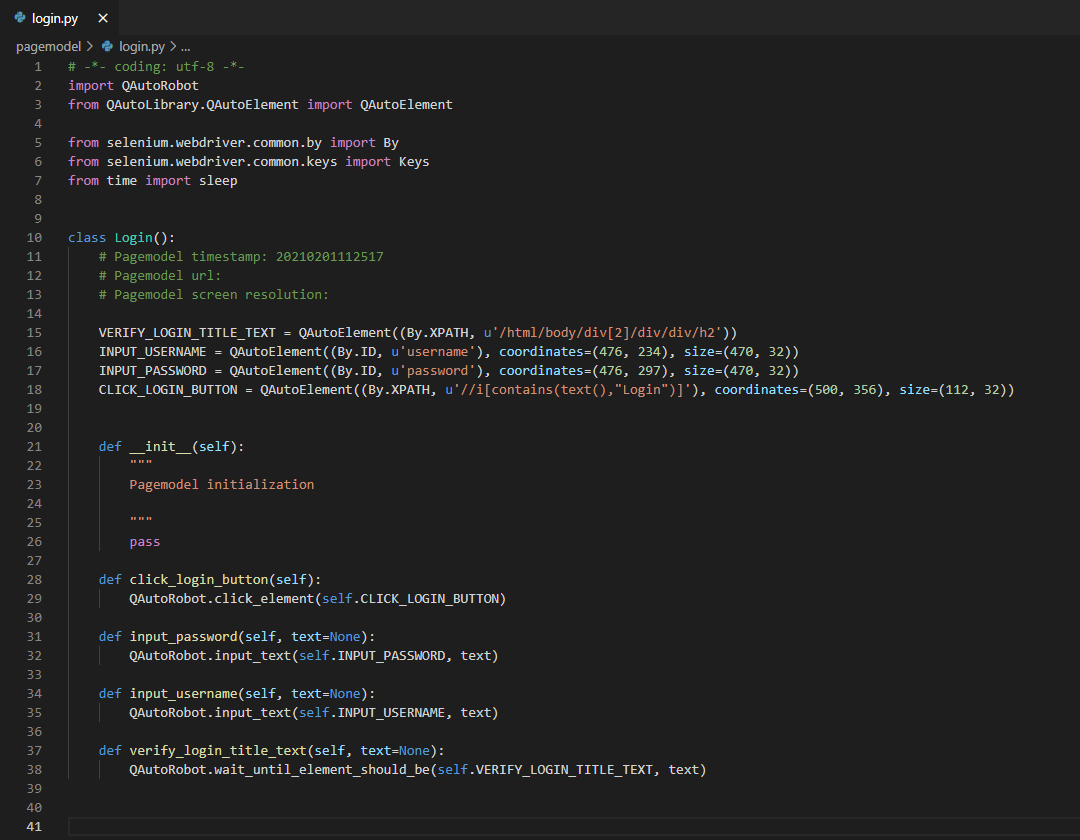Close the login.py tab
The width and height of the screenshot is (1080, 840).
[103, 19]
